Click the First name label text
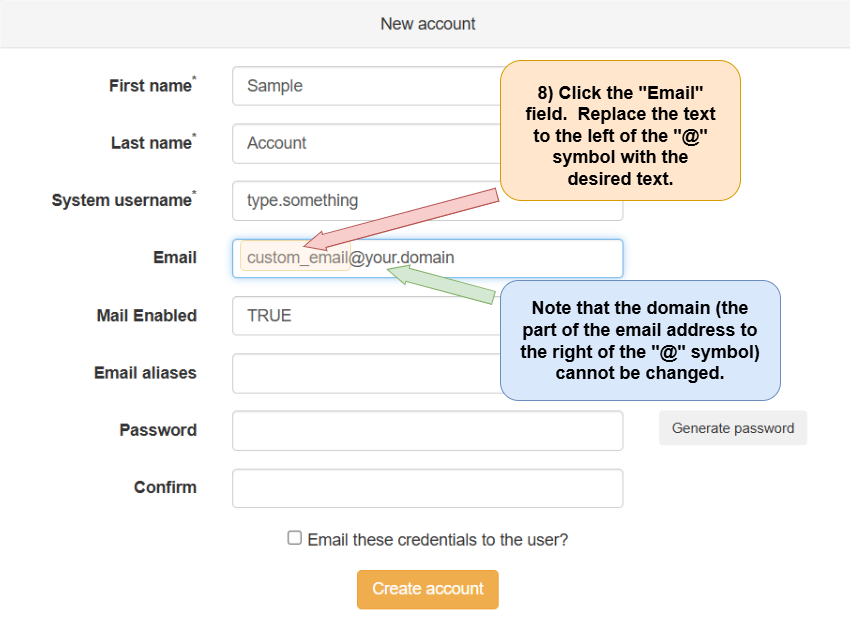The width and height of the screenshot is (850, 624). pos(150,86)
